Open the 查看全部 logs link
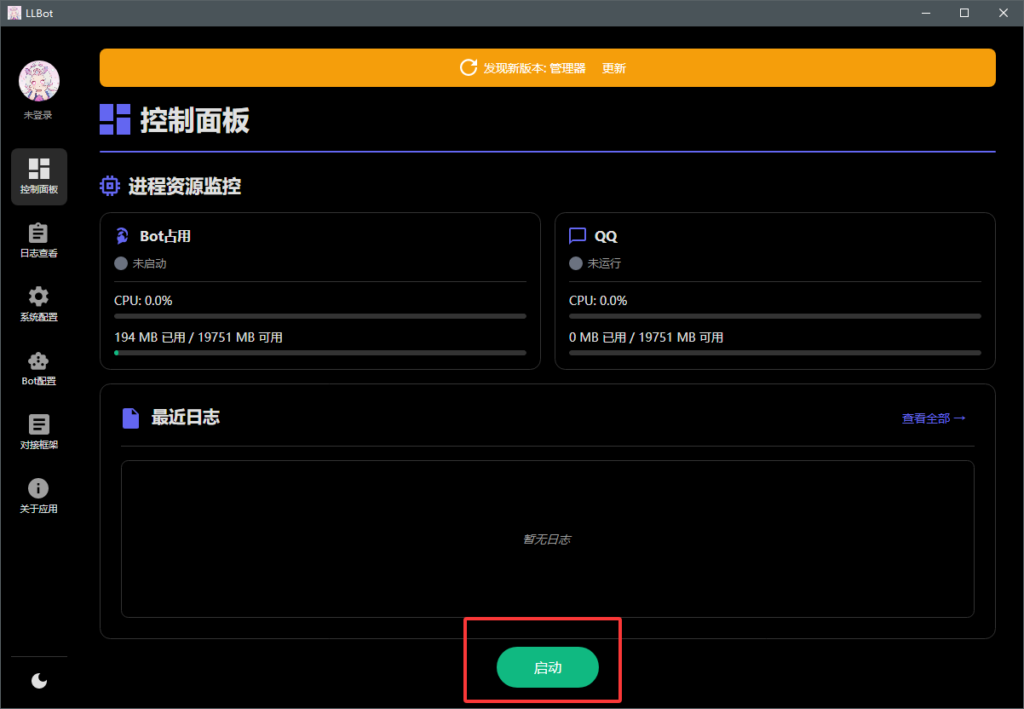 point(933,418)
